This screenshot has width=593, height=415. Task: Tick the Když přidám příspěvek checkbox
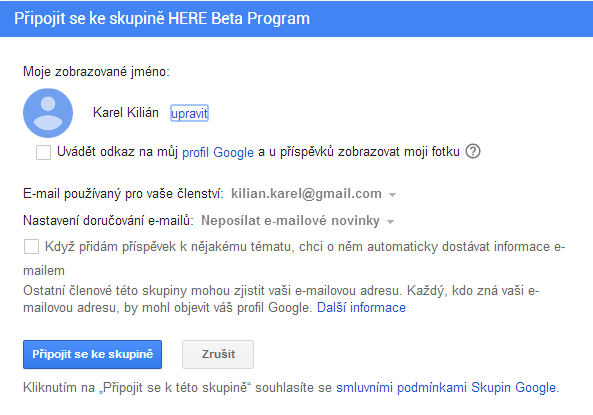[31, 247]
